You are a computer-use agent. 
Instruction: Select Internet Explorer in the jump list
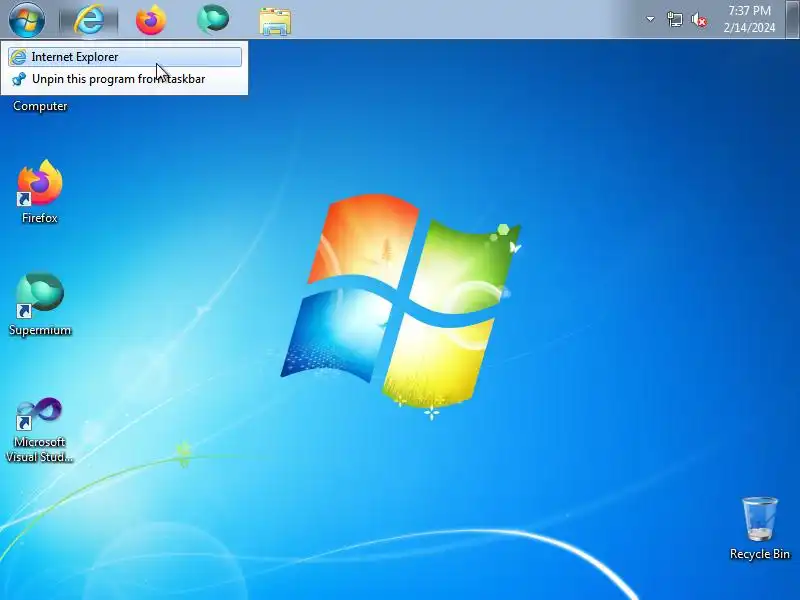(125, 57)
